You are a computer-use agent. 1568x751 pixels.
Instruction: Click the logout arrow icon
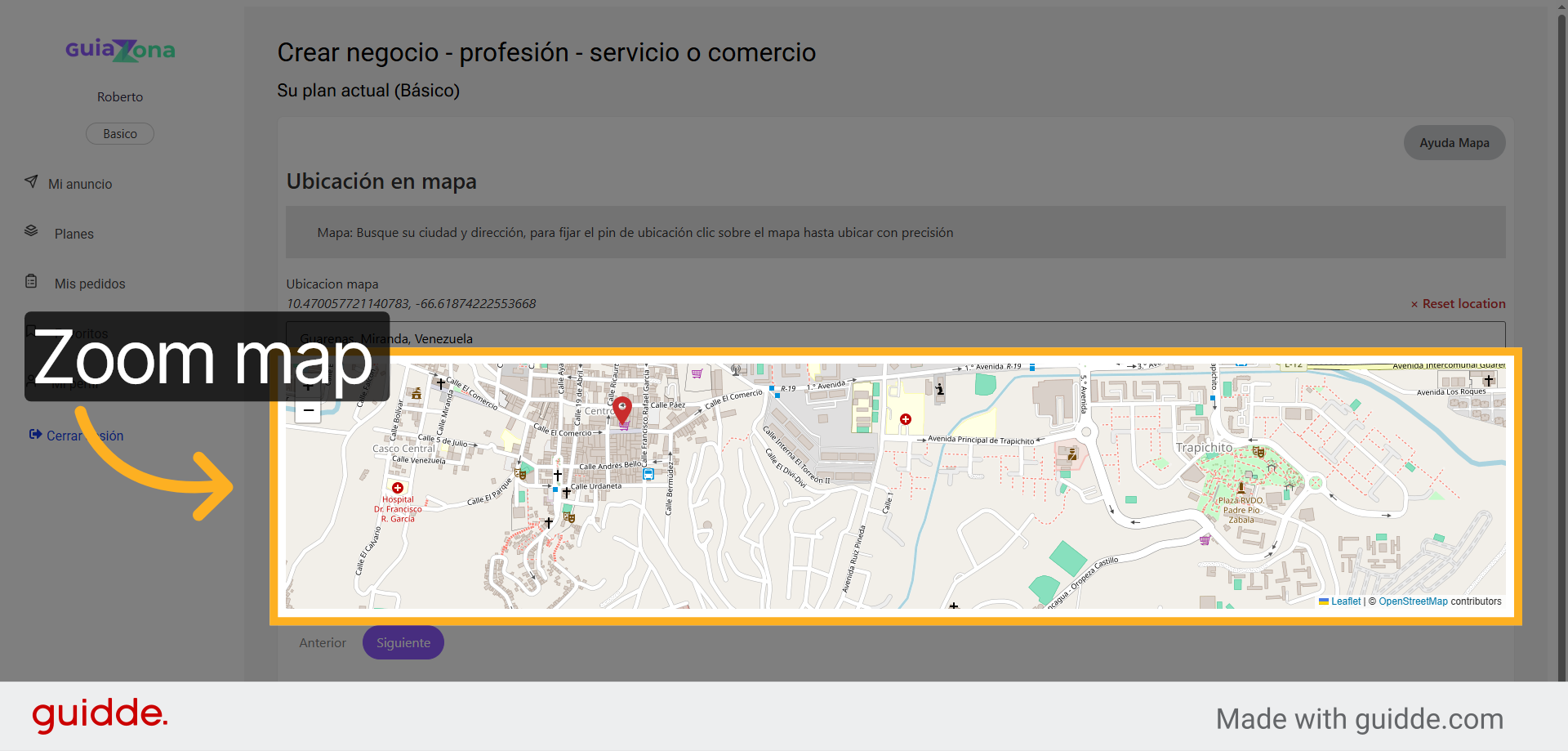35,434
